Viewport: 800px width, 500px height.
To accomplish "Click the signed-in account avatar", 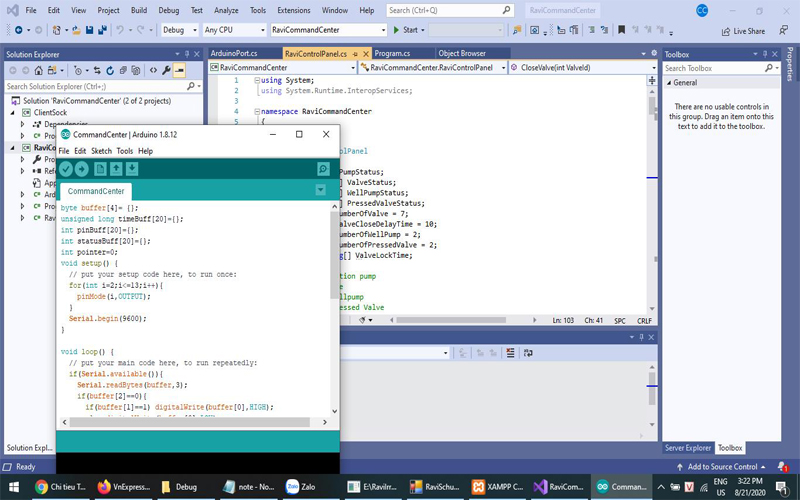I will [x=702, y=10].
